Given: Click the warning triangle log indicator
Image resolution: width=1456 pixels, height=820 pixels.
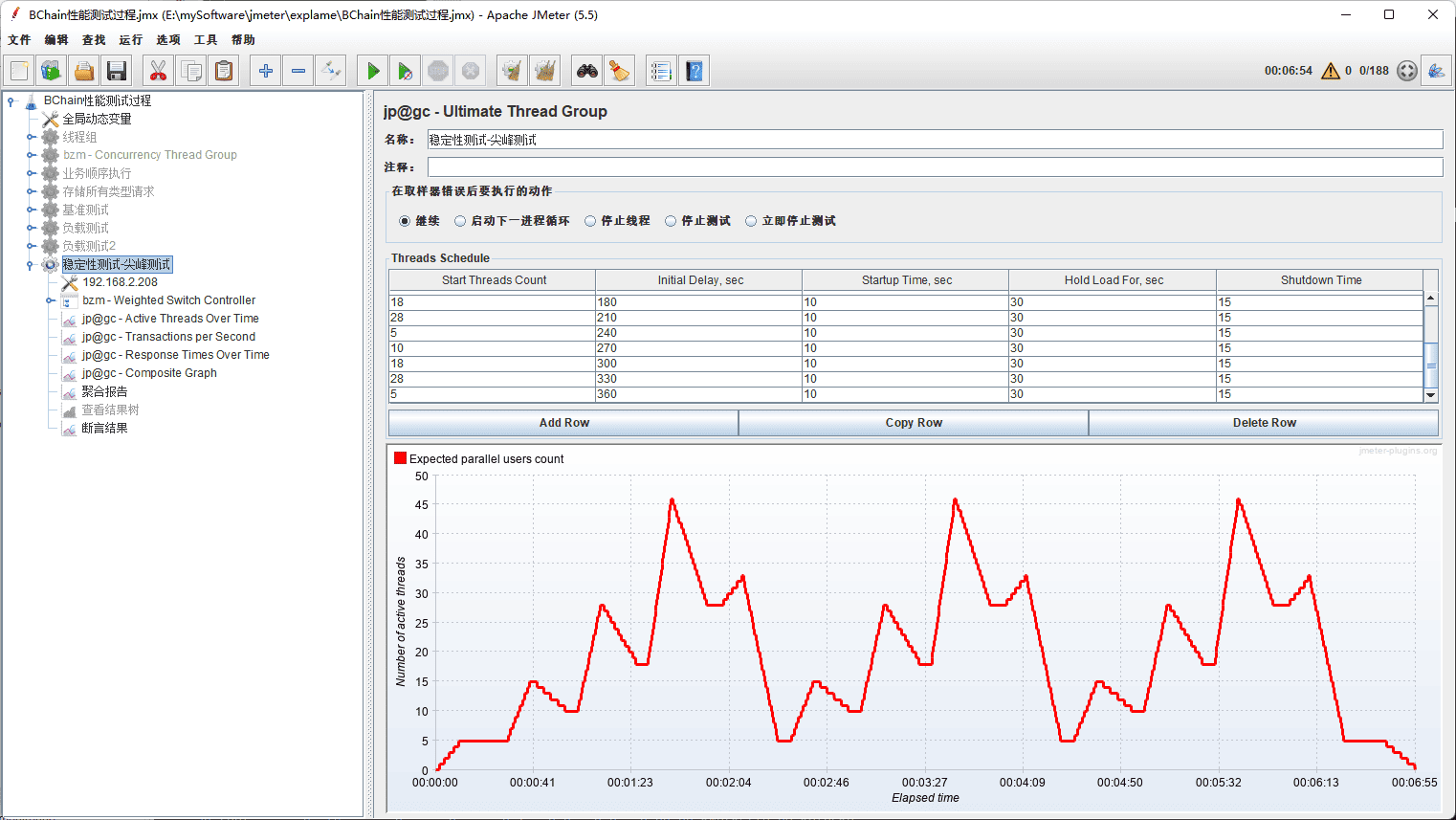Looking at the screenshot, I should (x=1330, y=71).
